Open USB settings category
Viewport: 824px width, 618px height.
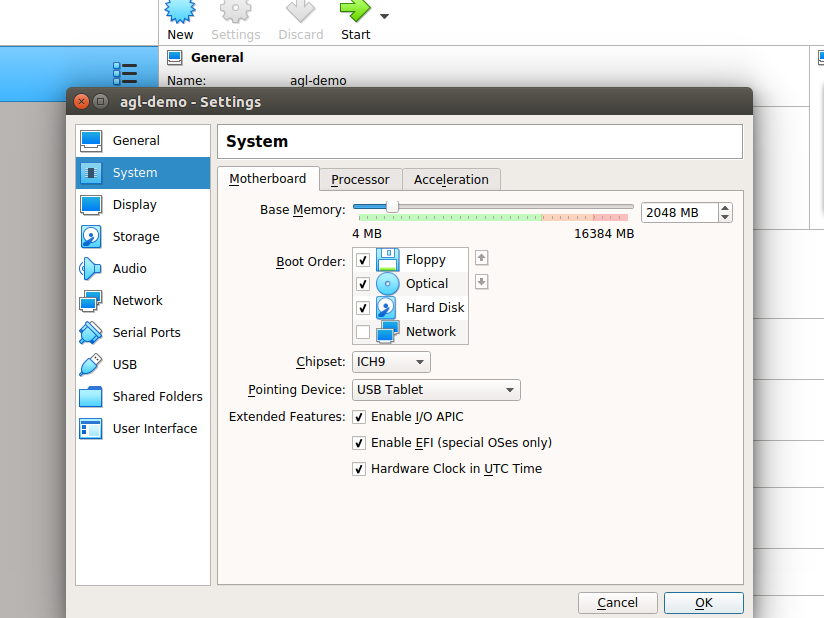tap(143, 365)
